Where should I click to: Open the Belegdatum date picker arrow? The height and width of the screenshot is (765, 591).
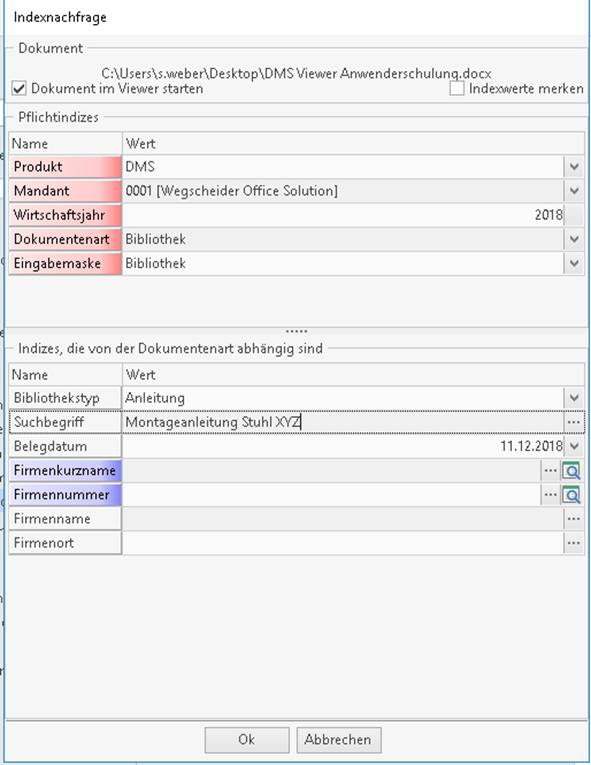574,446
